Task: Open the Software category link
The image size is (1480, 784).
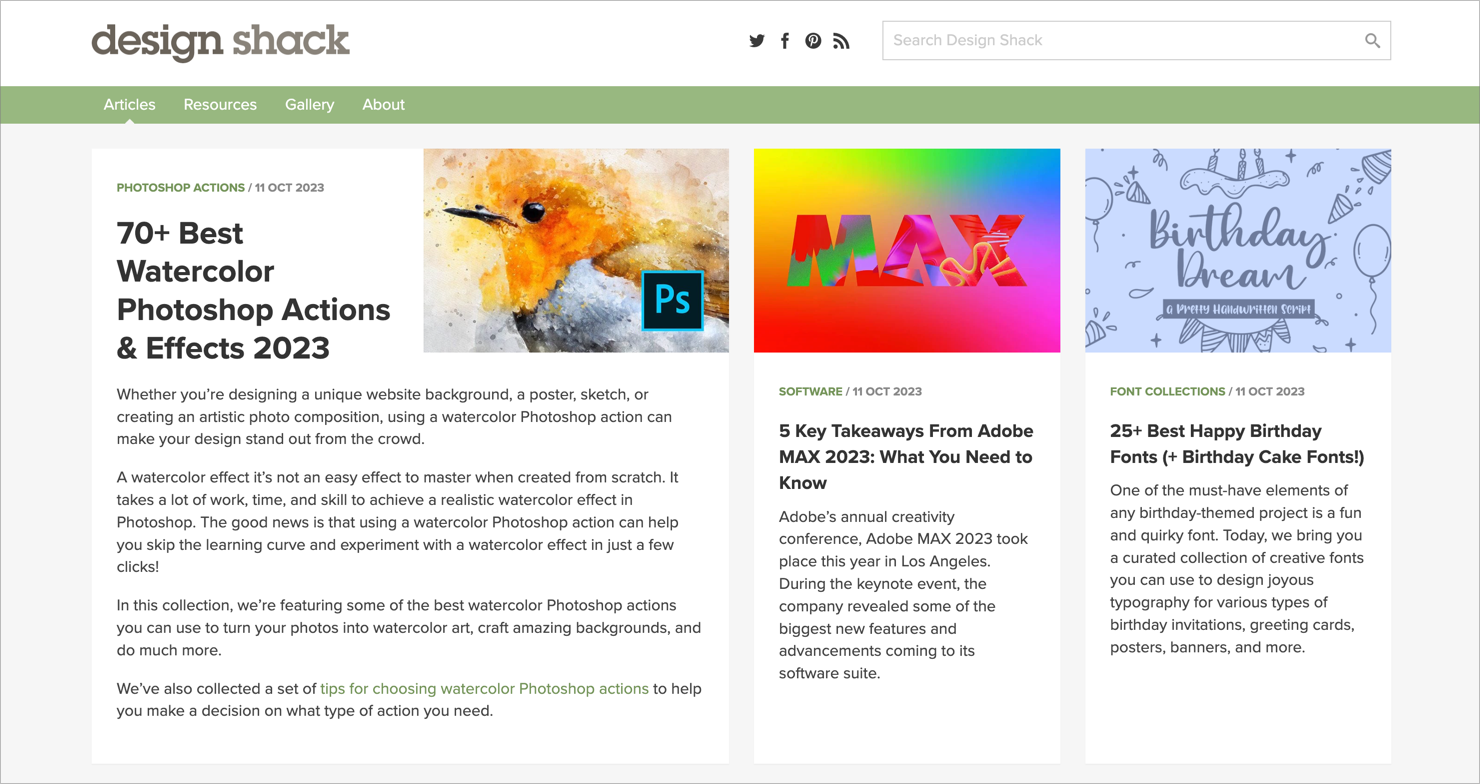Action: pos(811,391)
